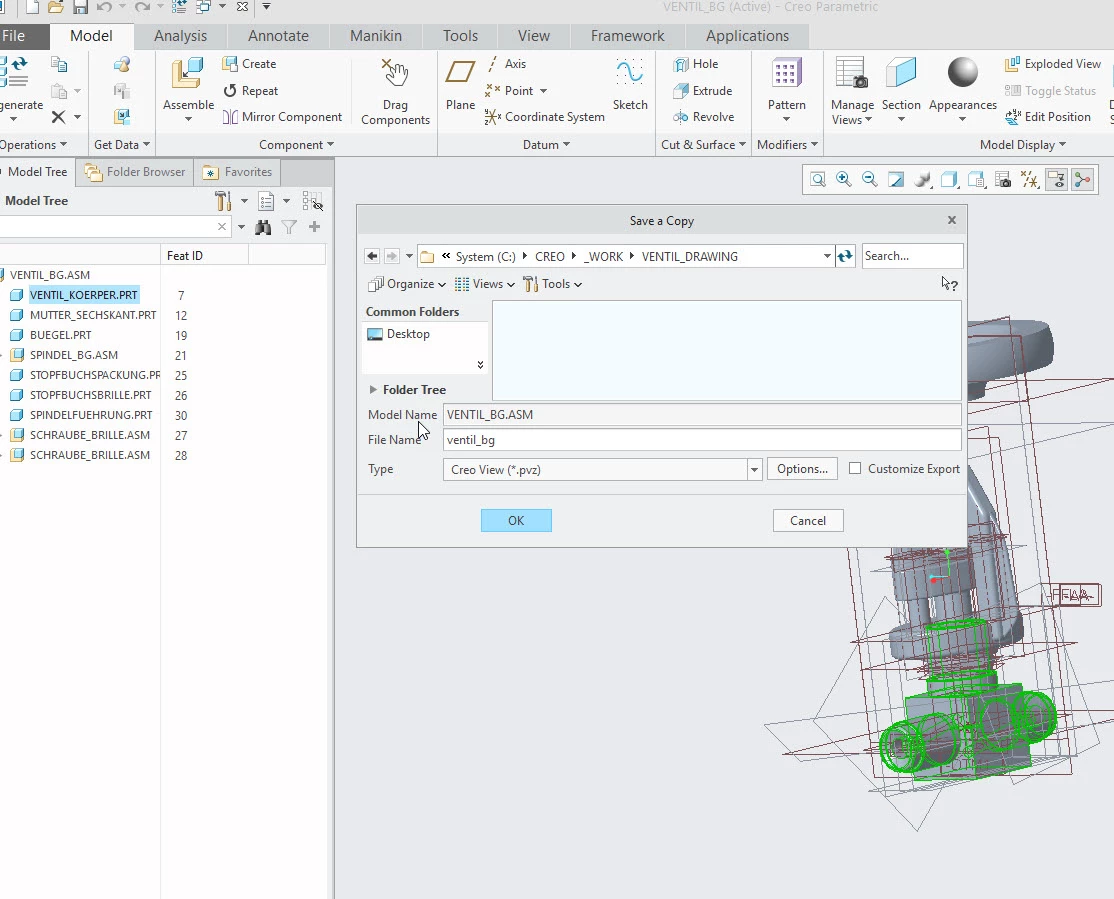Open the Type dropdown showing Creo View

754,470
